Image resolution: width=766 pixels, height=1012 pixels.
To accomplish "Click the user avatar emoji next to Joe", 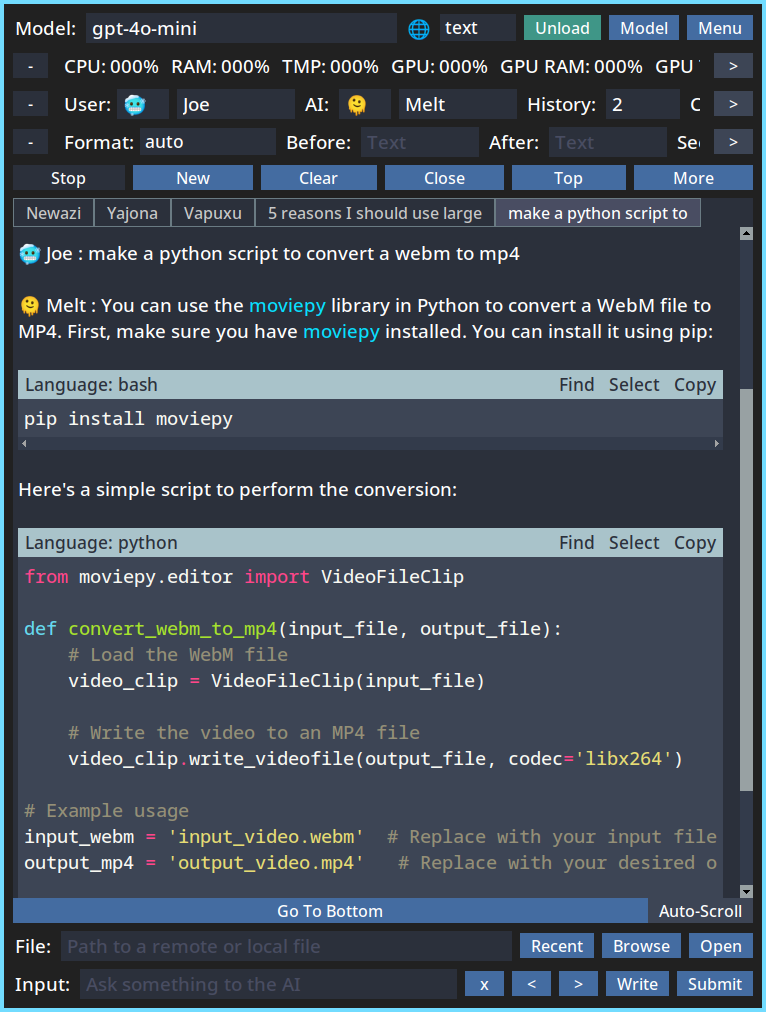I will click(135, 105).
